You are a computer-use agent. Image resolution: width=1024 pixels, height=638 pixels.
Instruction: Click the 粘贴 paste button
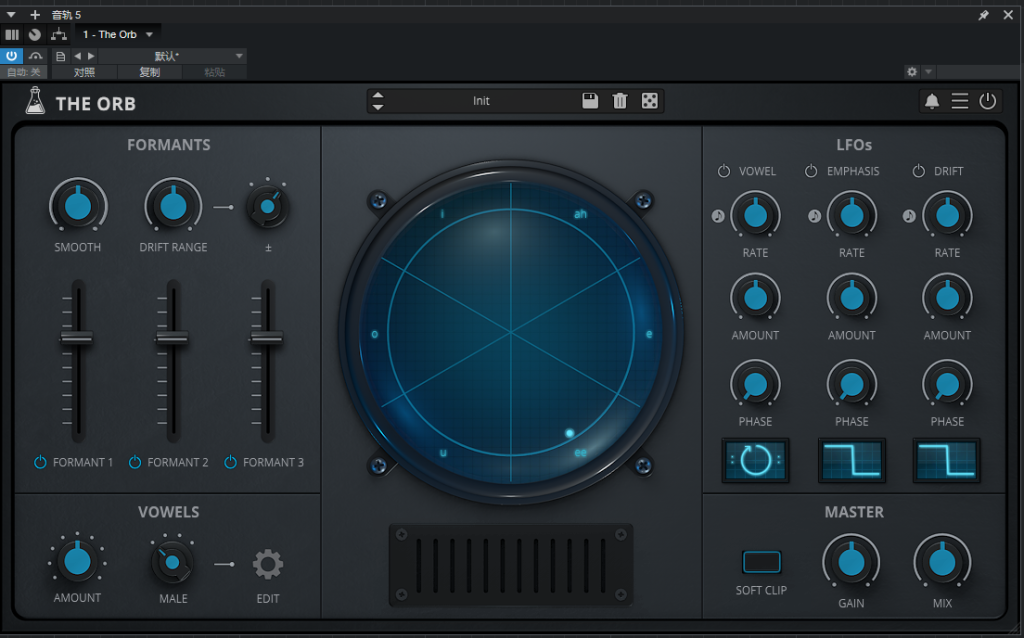point(214,72)
